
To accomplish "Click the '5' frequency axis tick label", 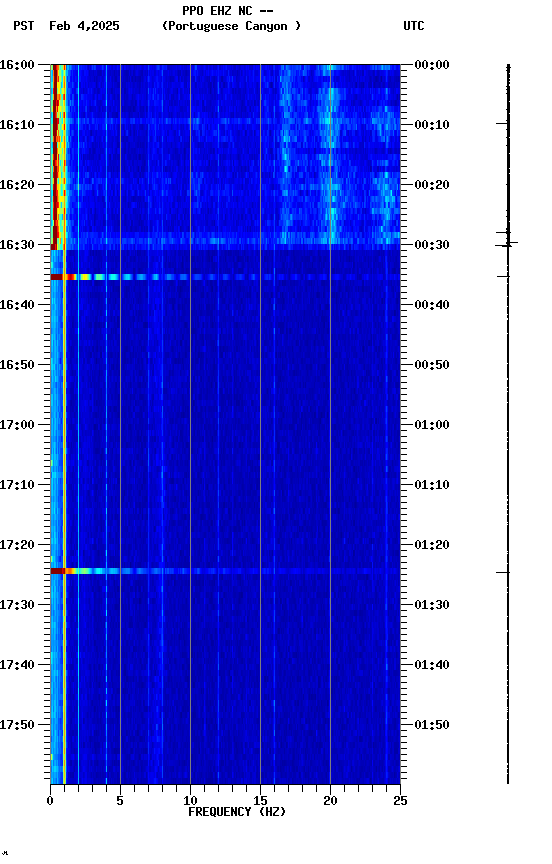I will tap(120, 801).
